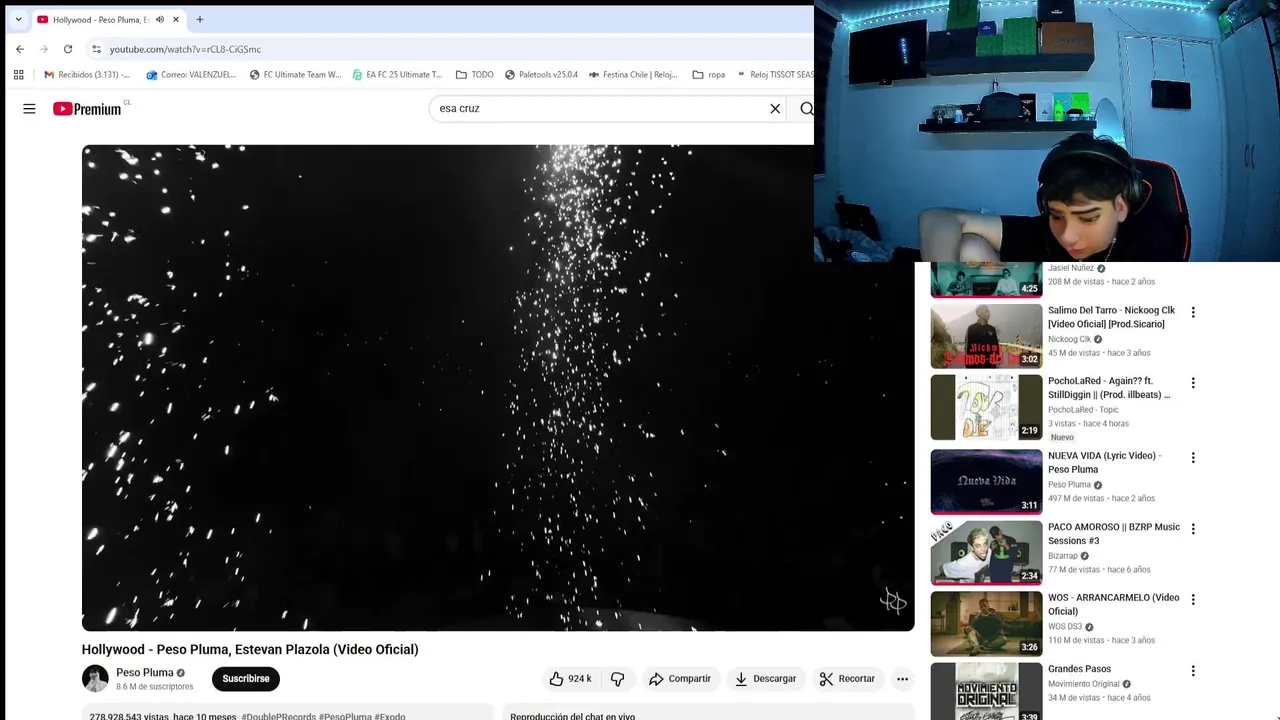Open options for PACO AMOROSO video

[1192, 529]
